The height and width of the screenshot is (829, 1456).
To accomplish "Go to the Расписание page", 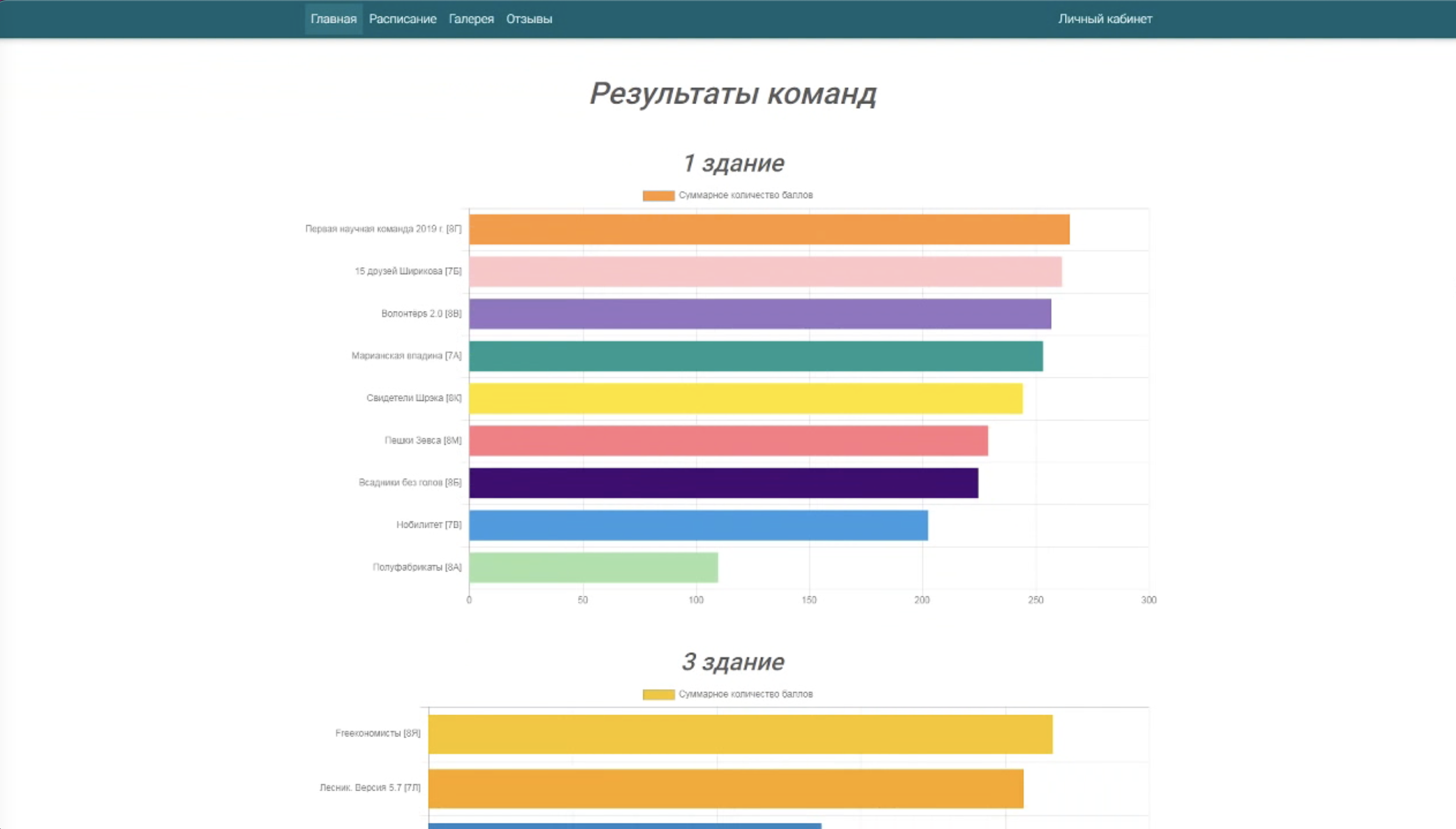I will pos(403,19).
